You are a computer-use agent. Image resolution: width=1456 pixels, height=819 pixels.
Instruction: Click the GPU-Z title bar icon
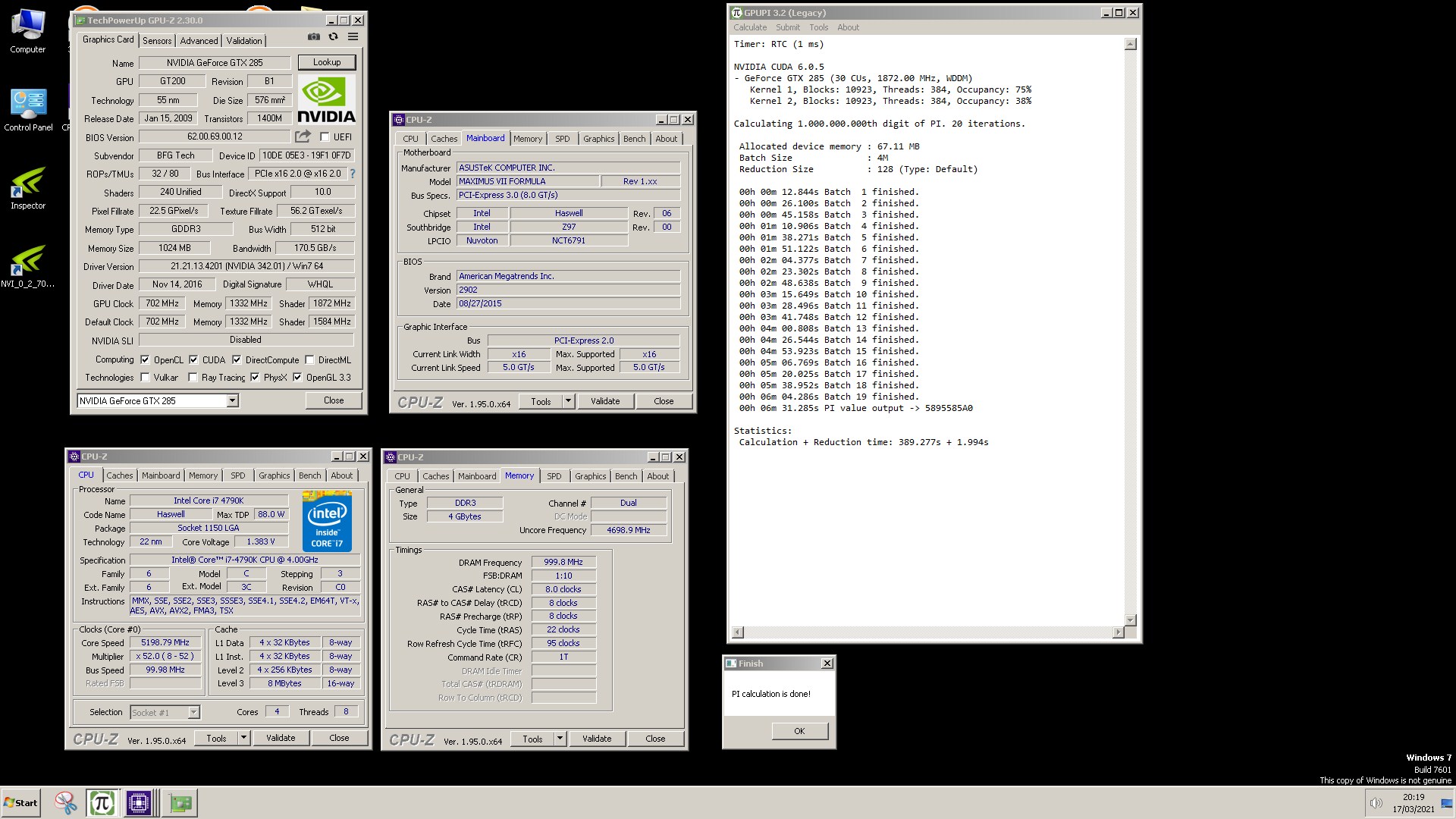80,20
